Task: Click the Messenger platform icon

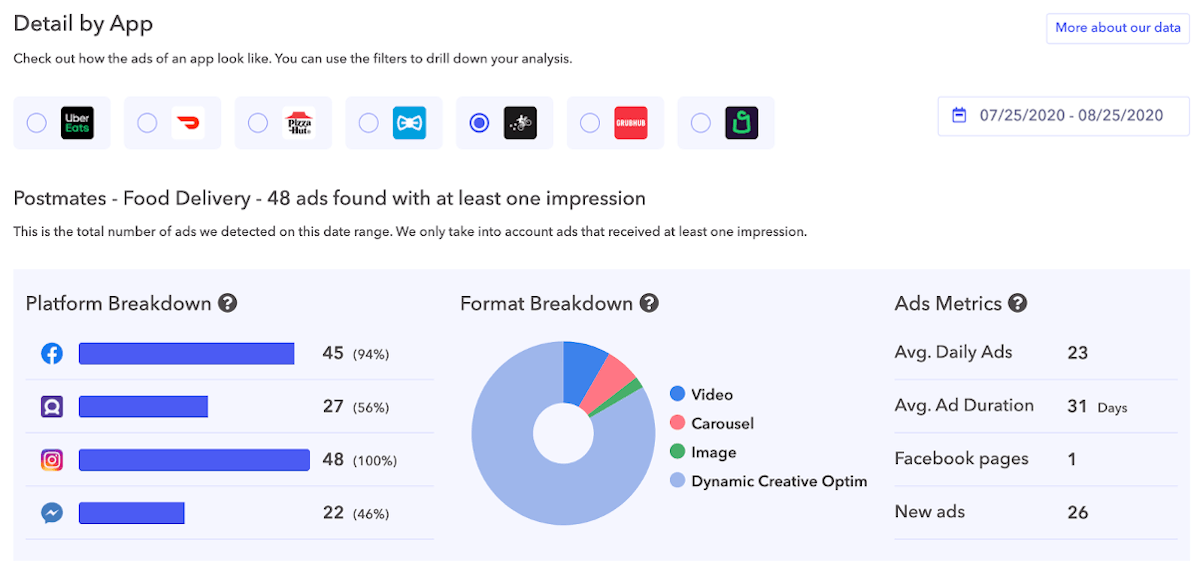Action: click(x=52, y=513)
